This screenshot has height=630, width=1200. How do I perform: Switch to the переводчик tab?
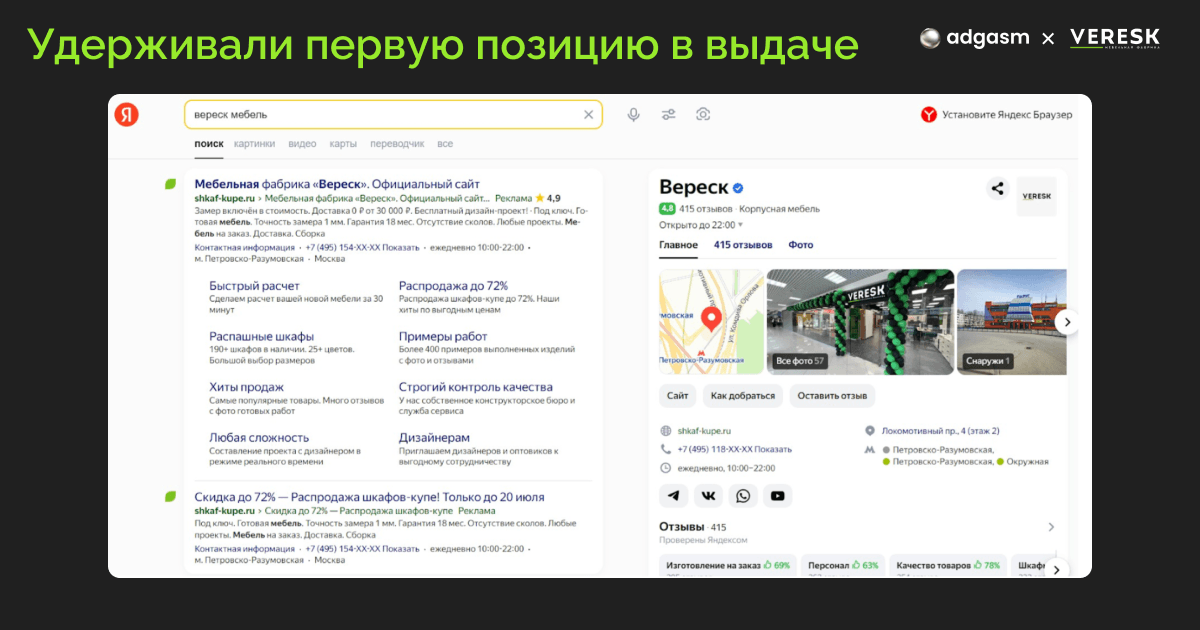tap(397, 144)
